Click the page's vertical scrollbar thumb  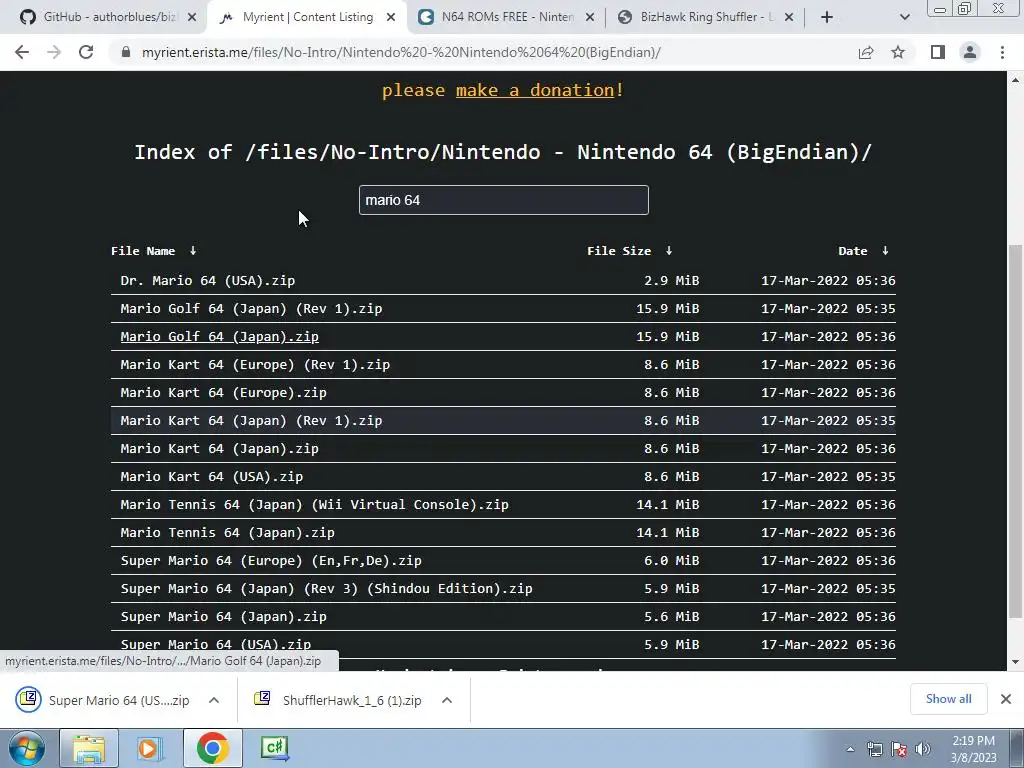pos(1015,431)
